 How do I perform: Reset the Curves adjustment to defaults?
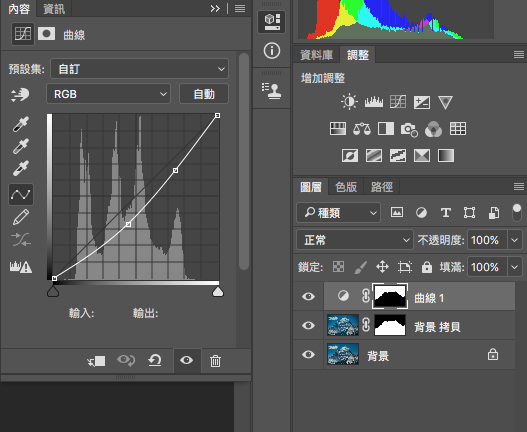[155, 360]
